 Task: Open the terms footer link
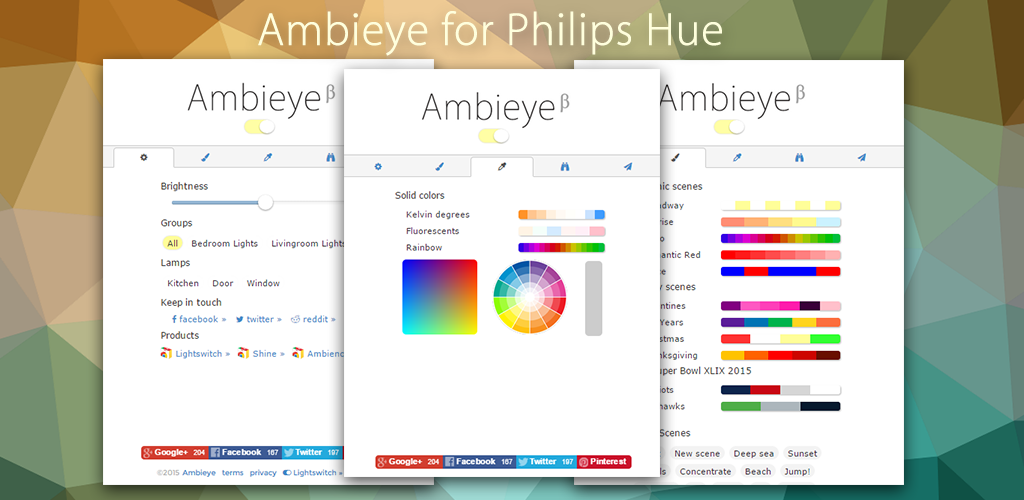[x=232, y=473]
